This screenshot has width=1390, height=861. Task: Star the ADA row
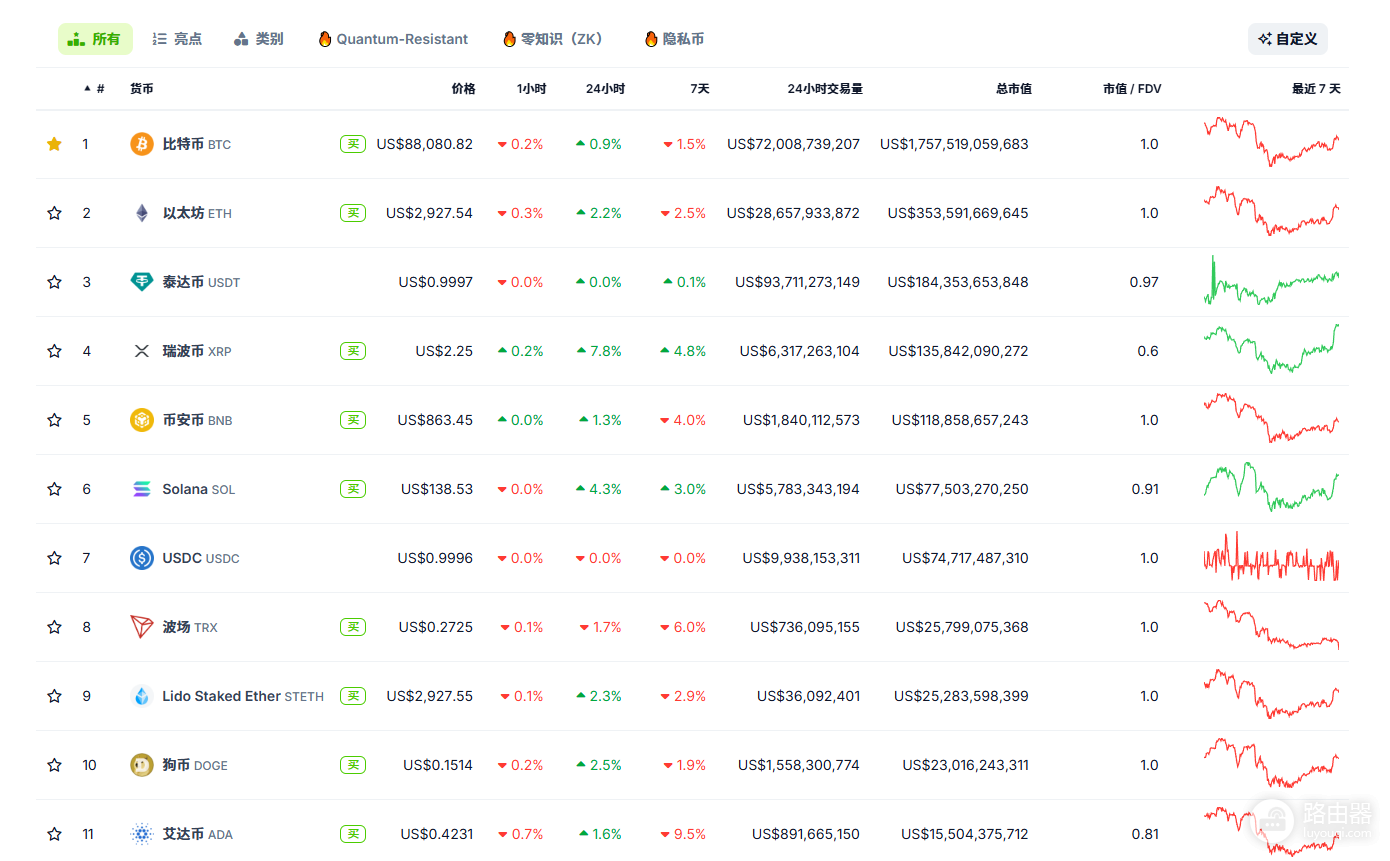(x=54, y=834)
